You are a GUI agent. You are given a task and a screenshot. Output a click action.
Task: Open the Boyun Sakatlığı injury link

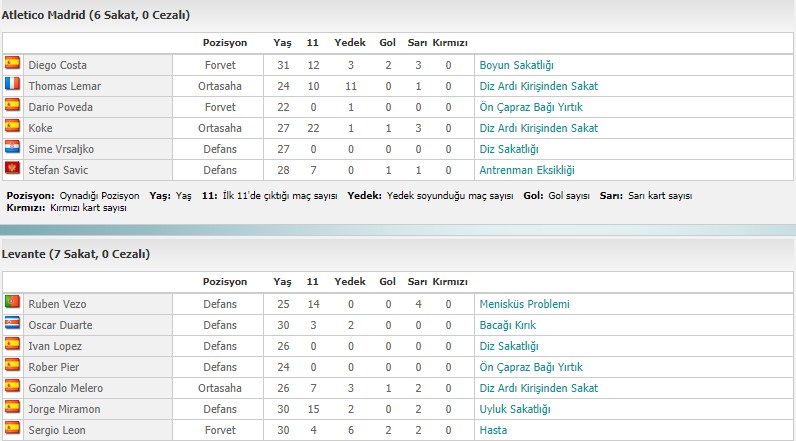[x=516, y=65]
